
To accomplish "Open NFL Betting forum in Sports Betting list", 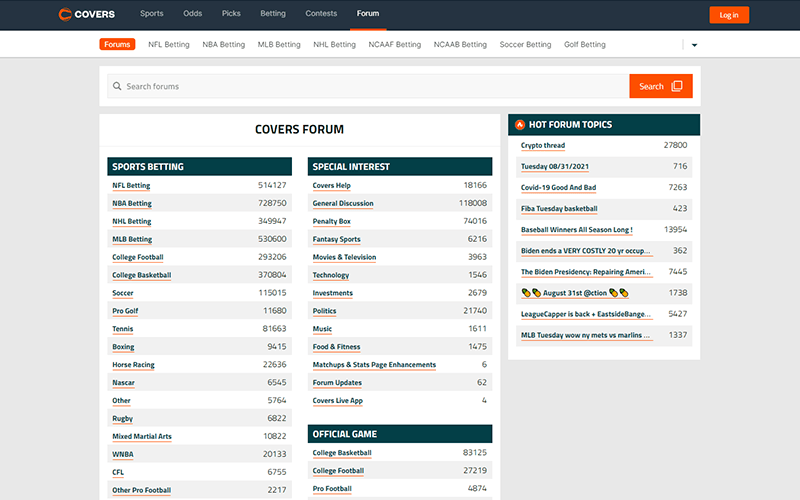I will click(x=131, y=186).
